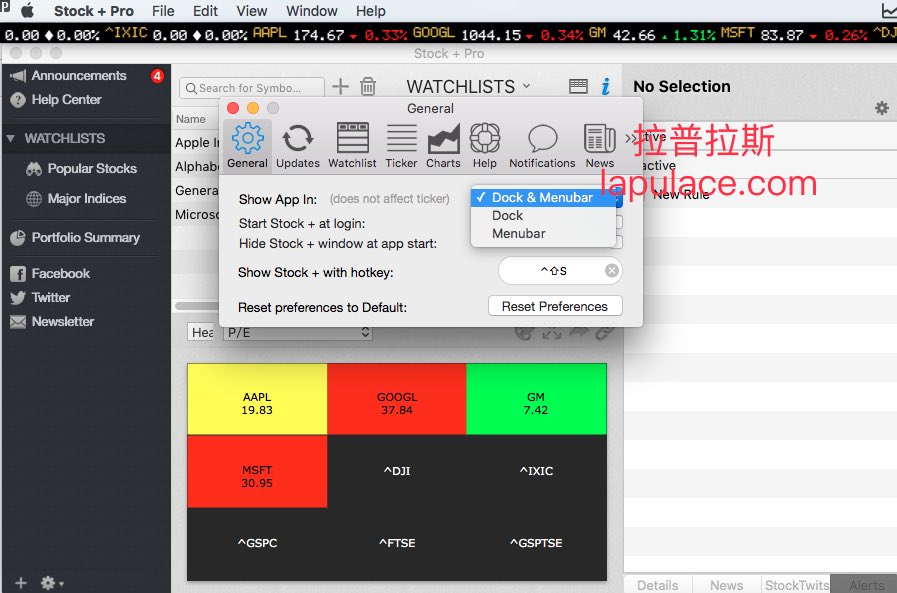Switch to the StockTwits tab

tap(796, 585)
